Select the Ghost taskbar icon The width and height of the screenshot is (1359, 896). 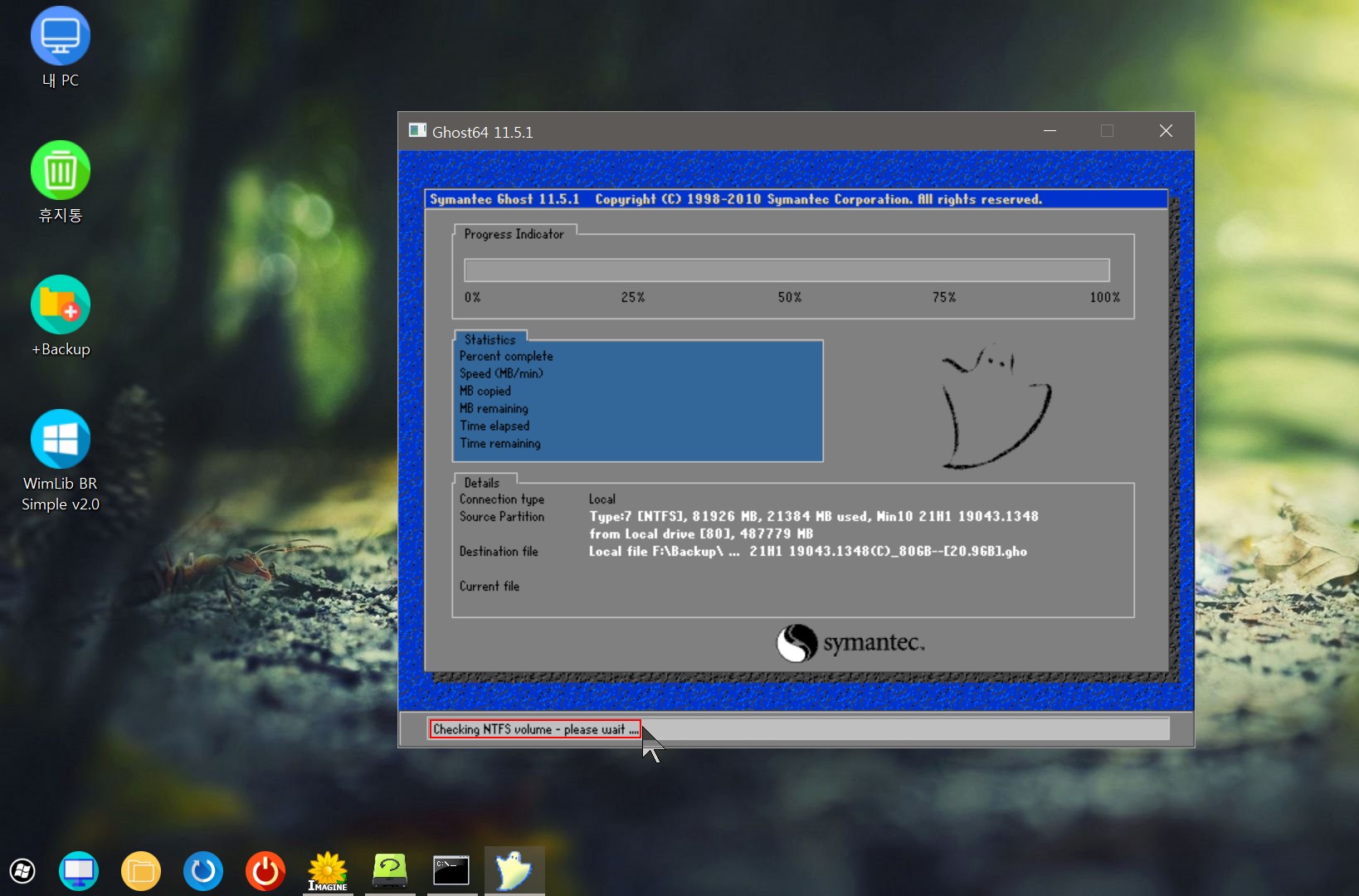[x=514, y=871]
